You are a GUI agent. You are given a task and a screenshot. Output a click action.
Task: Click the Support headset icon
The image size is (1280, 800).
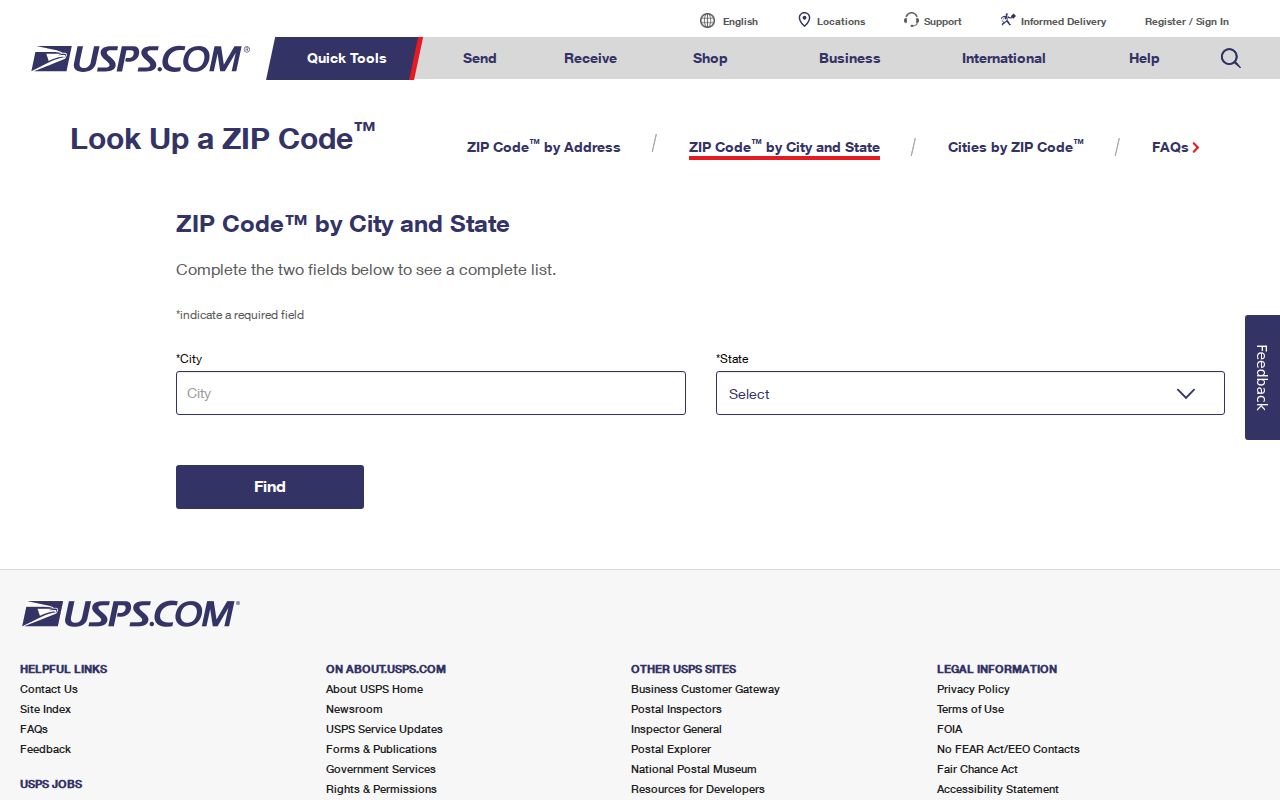[x=911, y=20]
